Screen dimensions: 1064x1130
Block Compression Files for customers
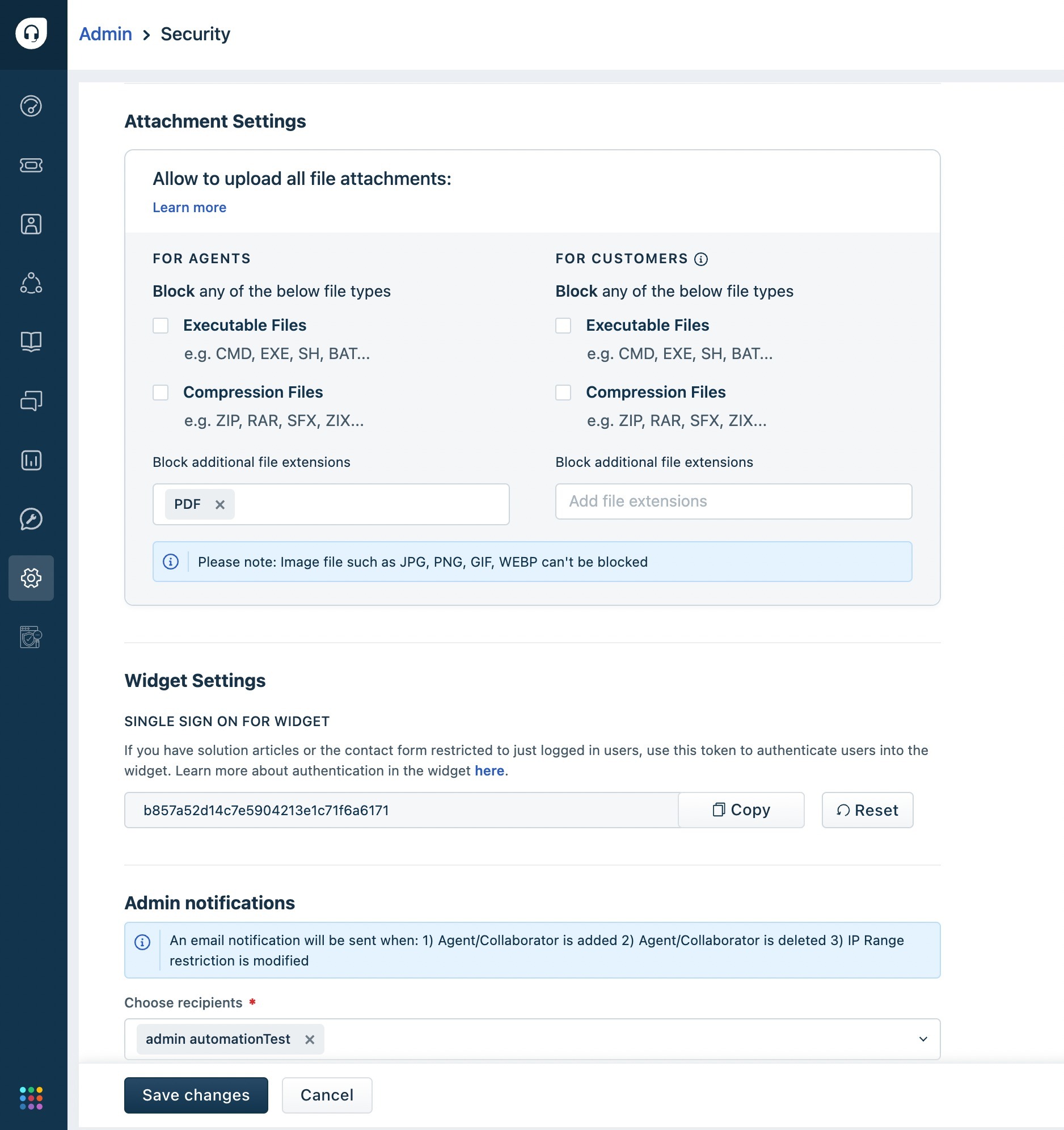(x=563, y=393)
